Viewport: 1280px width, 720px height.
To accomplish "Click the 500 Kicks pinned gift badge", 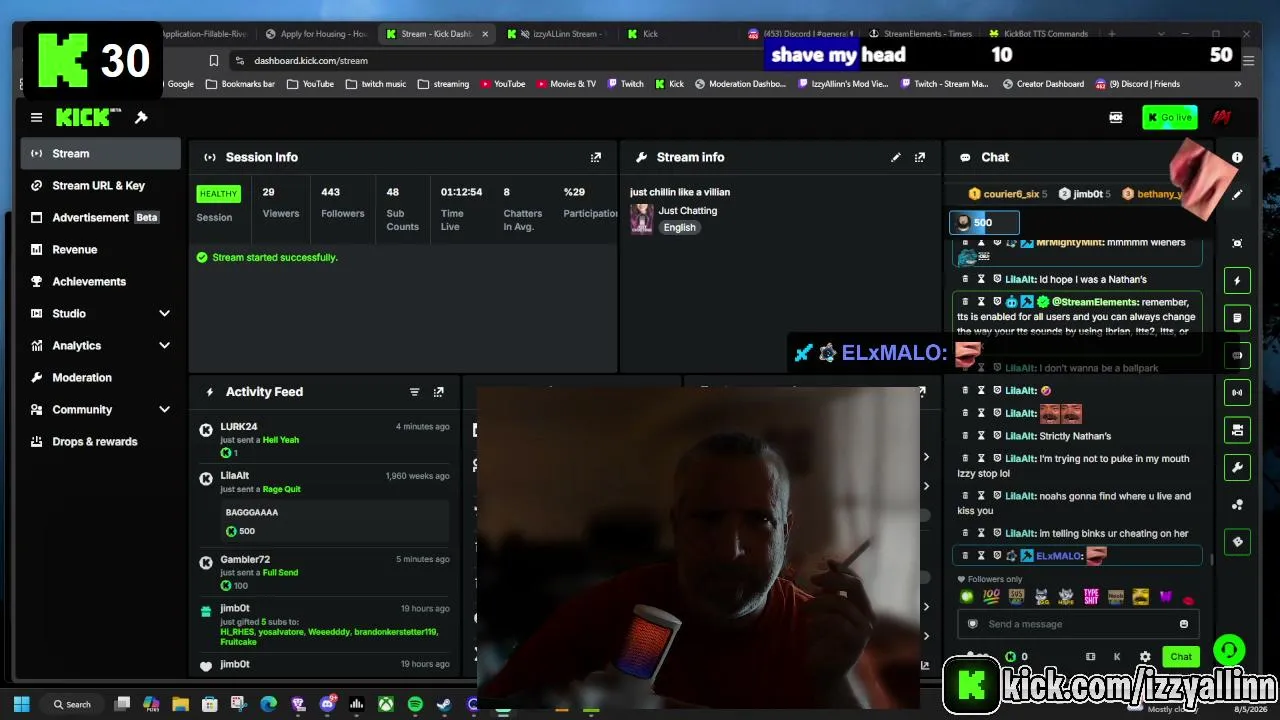I will (x=984, y=223).
